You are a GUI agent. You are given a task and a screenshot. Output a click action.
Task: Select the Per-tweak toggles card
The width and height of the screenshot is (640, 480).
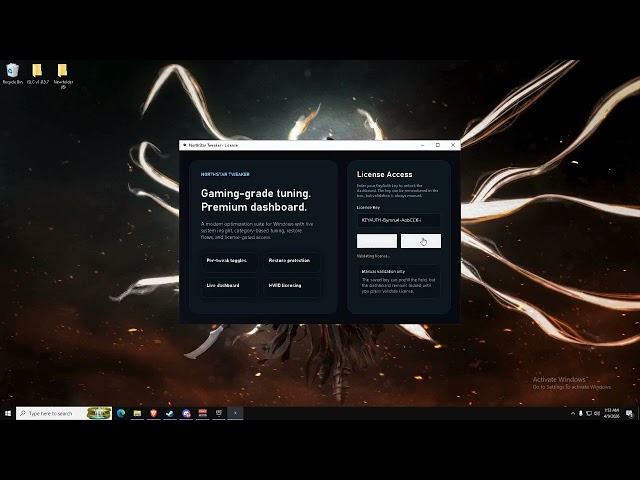(x=229, y=262)
